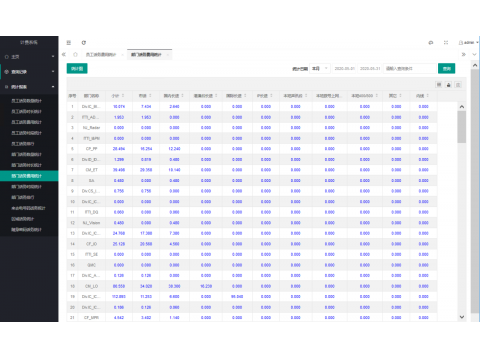Click the green 查询 search button
480x360 pixels.
point(447,68)
